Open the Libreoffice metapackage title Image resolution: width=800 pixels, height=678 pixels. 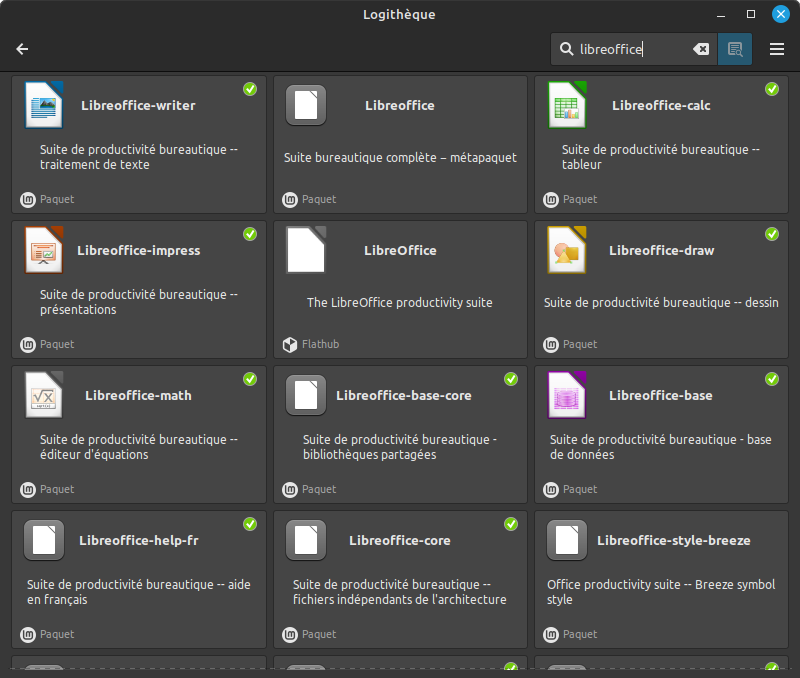coord(399,106)
